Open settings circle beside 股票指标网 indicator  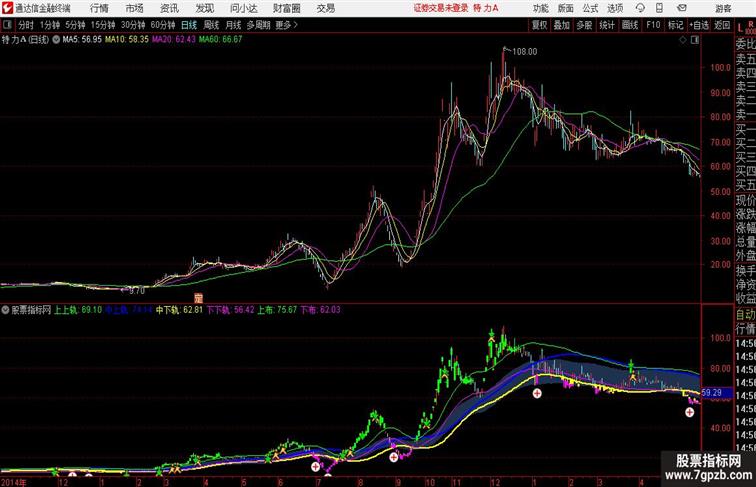[5, 310]
